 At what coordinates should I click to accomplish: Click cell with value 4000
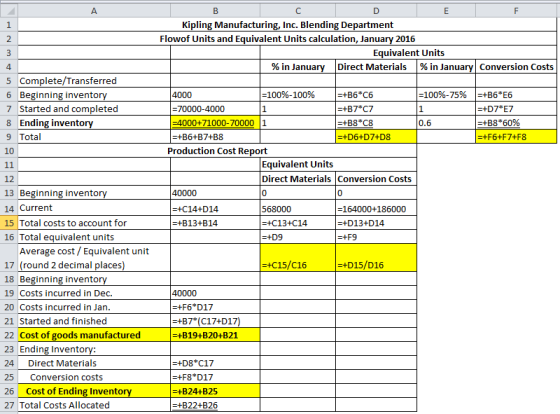pos(215,95)
